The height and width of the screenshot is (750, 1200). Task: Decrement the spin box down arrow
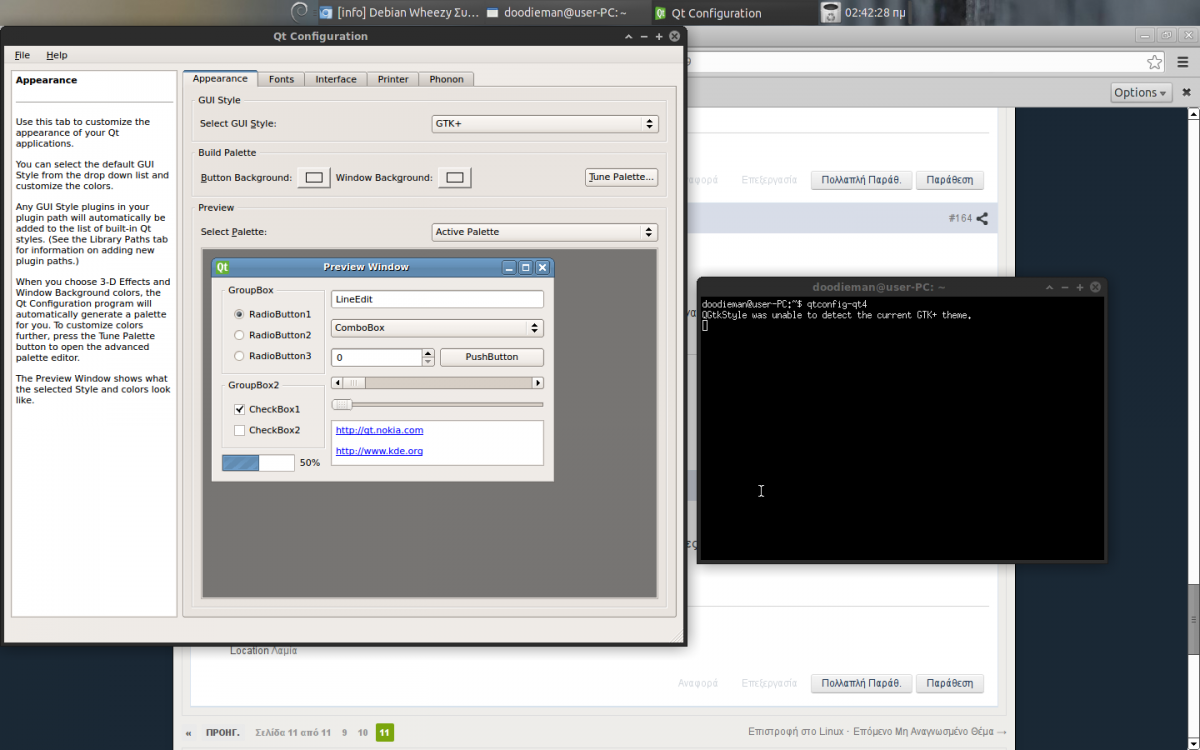pos(428,362)
